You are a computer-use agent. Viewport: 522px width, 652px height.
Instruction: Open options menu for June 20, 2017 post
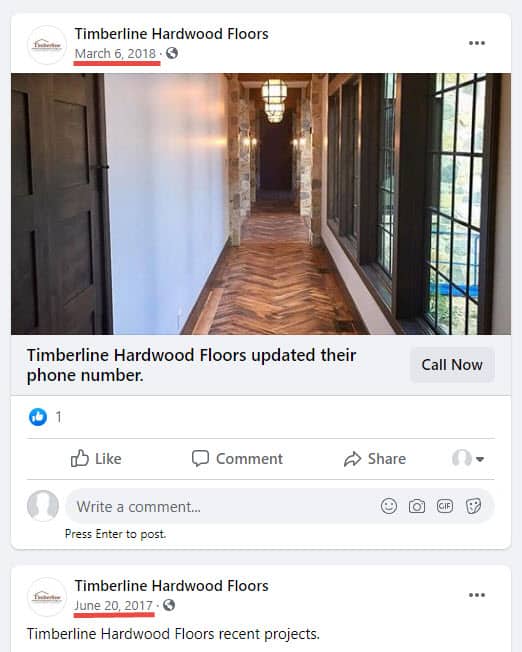(477, 595)
